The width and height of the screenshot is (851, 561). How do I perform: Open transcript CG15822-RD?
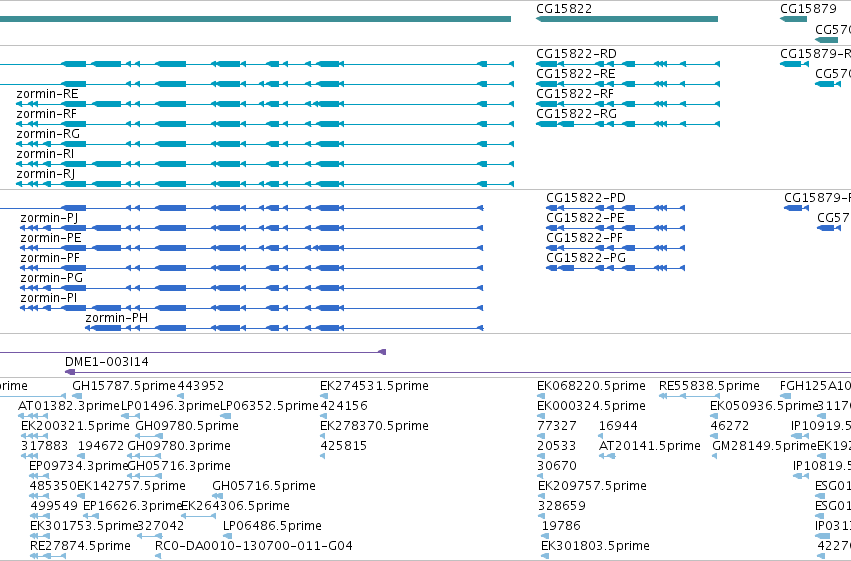pyautogui.click(x=576, y=54)
